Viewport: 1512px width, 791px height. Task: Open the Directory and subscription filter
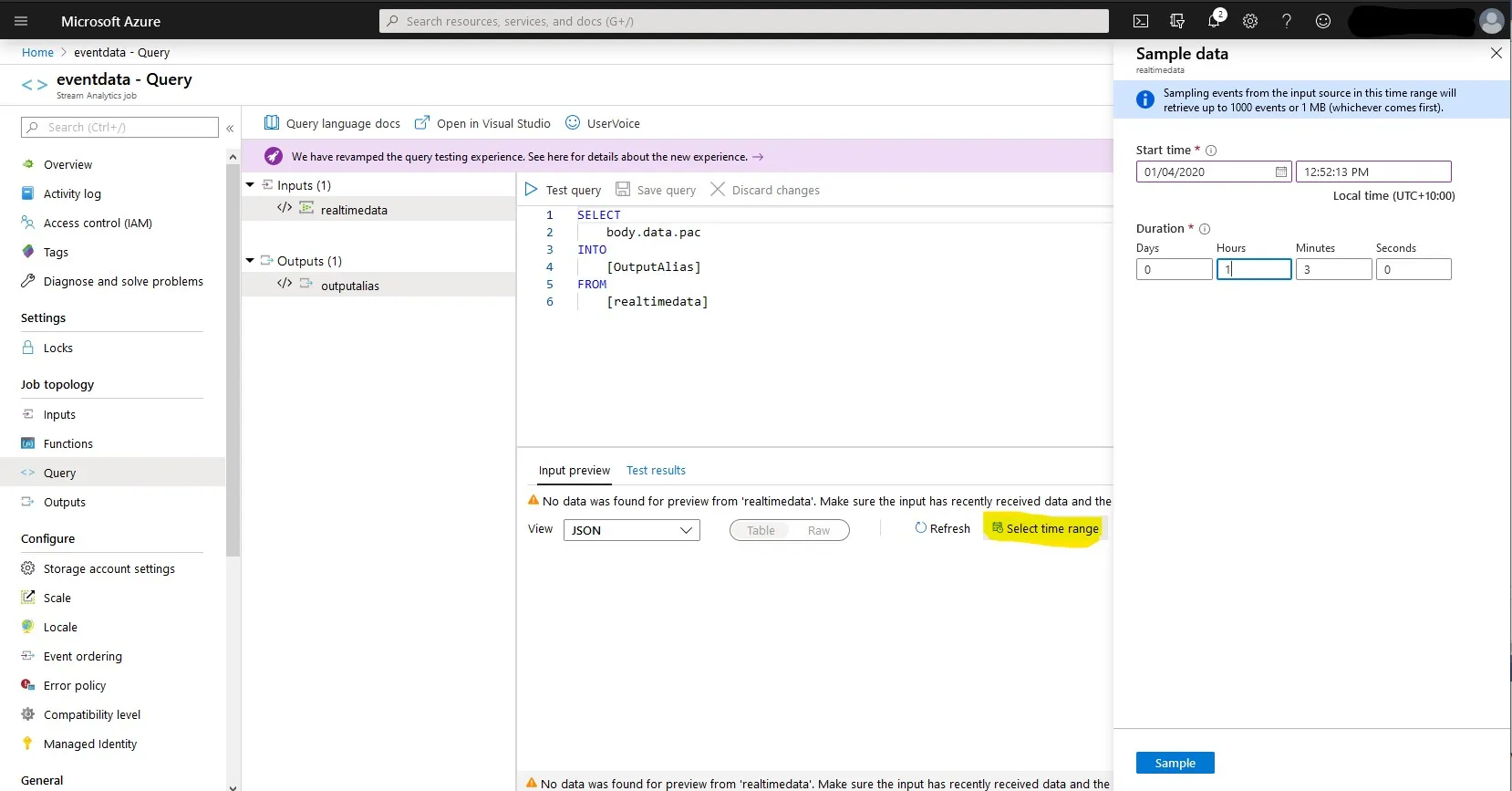coord(1177,21)
